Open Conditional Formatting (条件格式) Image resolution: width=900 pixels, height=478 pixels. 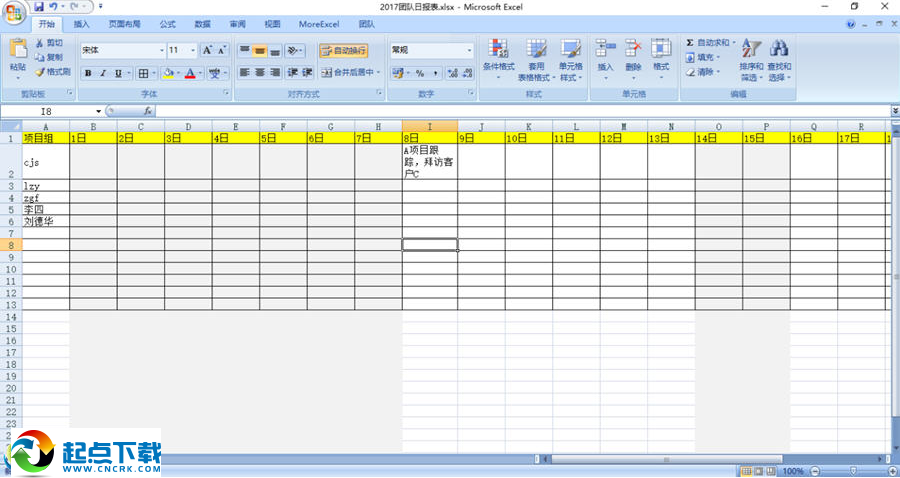pyautogui.click(x=498, y=60)
